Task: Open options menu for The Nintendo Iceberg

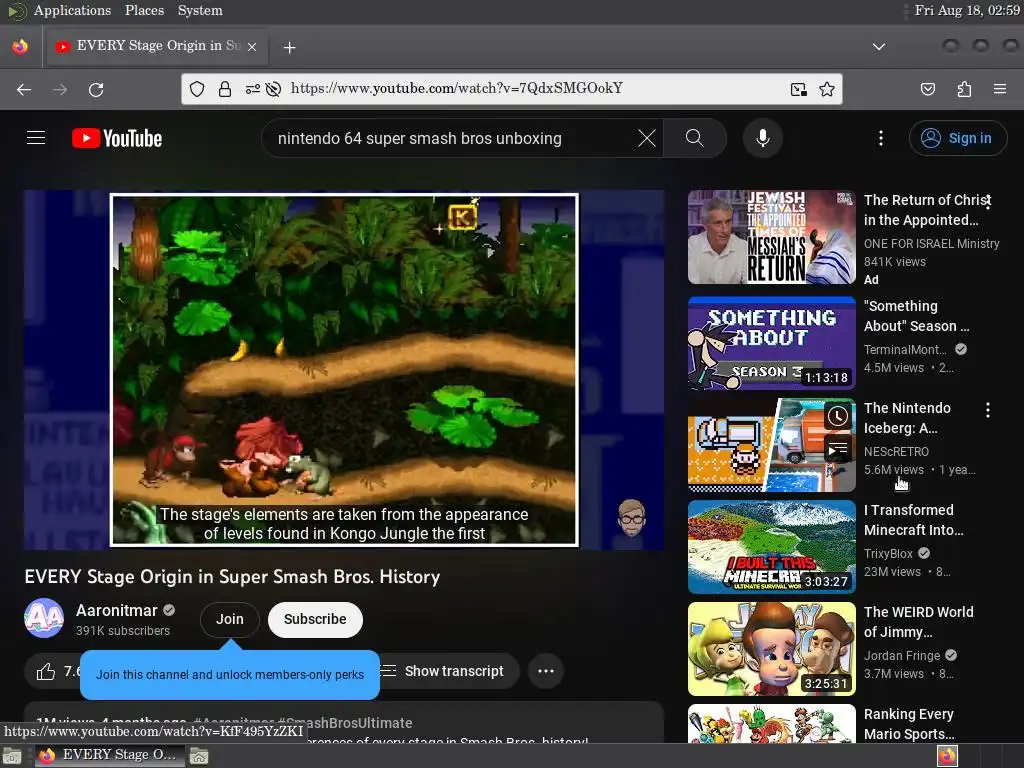Action: coord(988,409)
